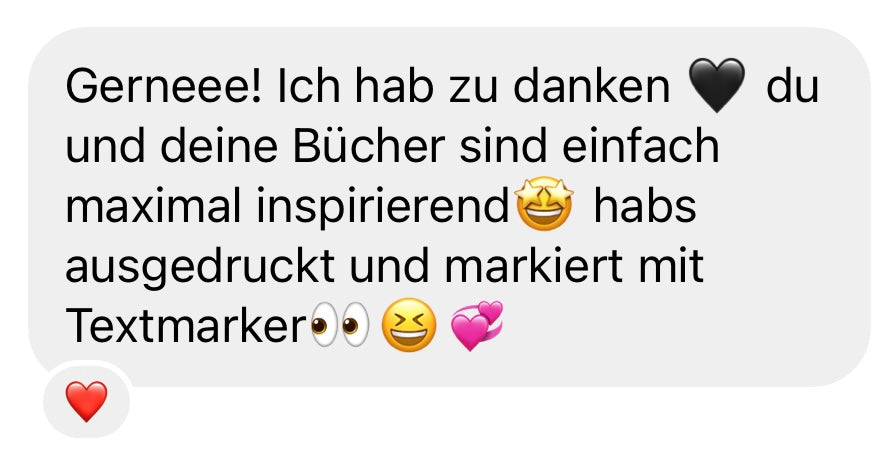Click the word 'inspirierend'
Viewport: 896px width, 455px height.
pos(383,207)
